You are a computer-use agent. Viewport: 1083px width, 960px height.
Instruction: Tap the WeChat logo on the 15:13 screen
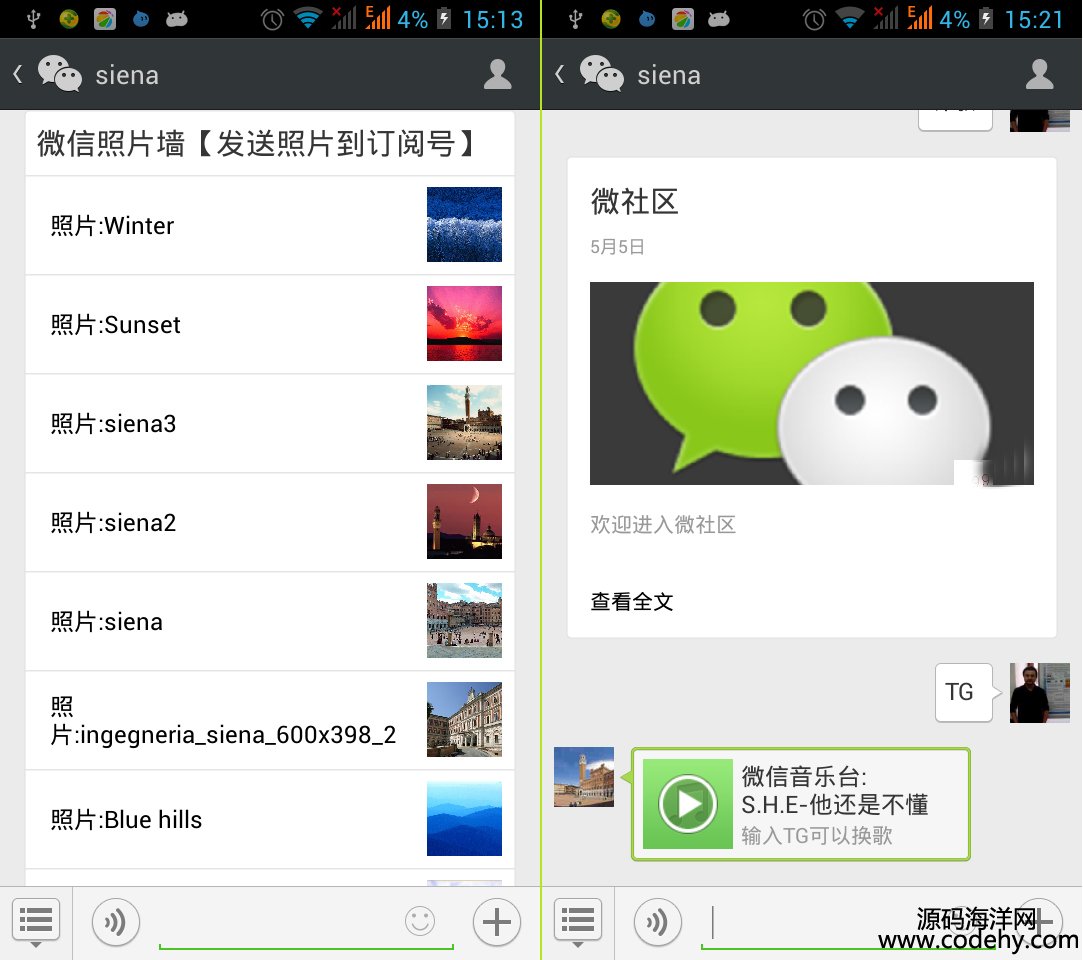(59, 73)
